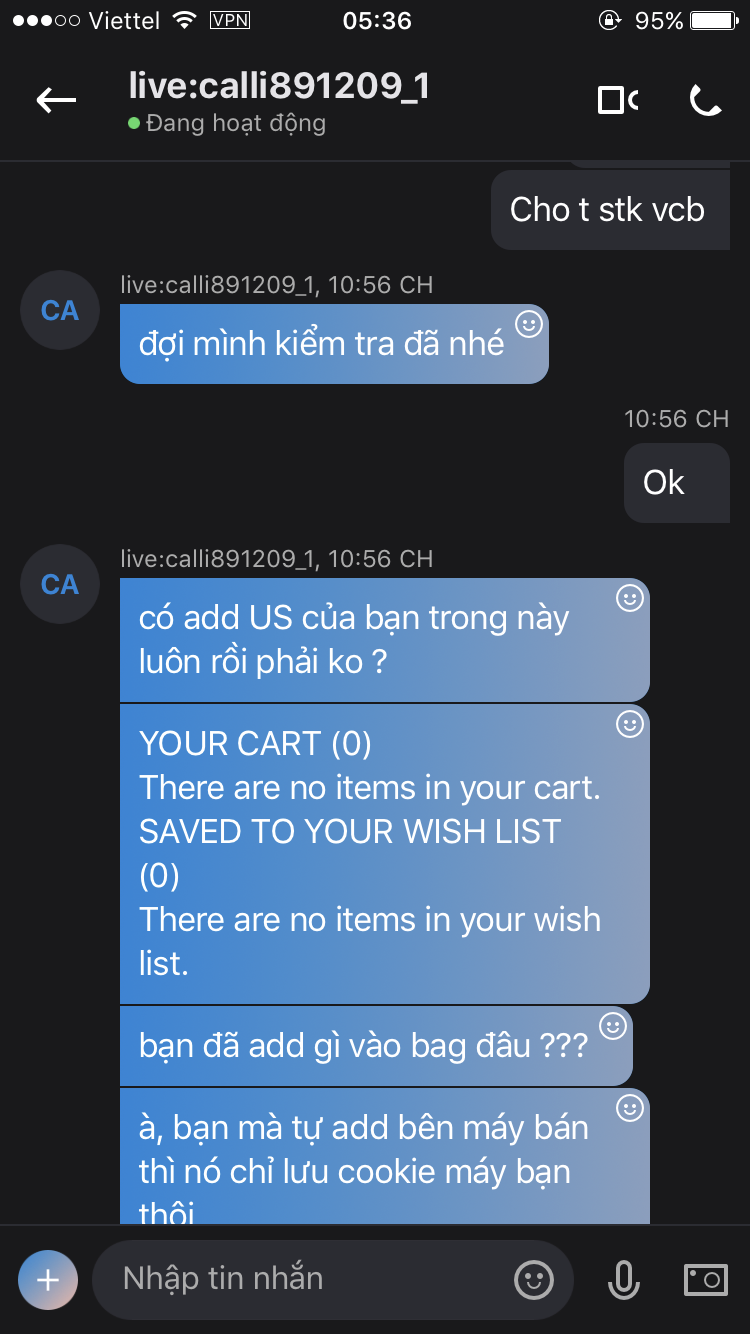Image resolution: width=750 pixels, height=1334 pixels.
Task: React to the 'lưu cookie' message
Action: [x=630, y=1108]
